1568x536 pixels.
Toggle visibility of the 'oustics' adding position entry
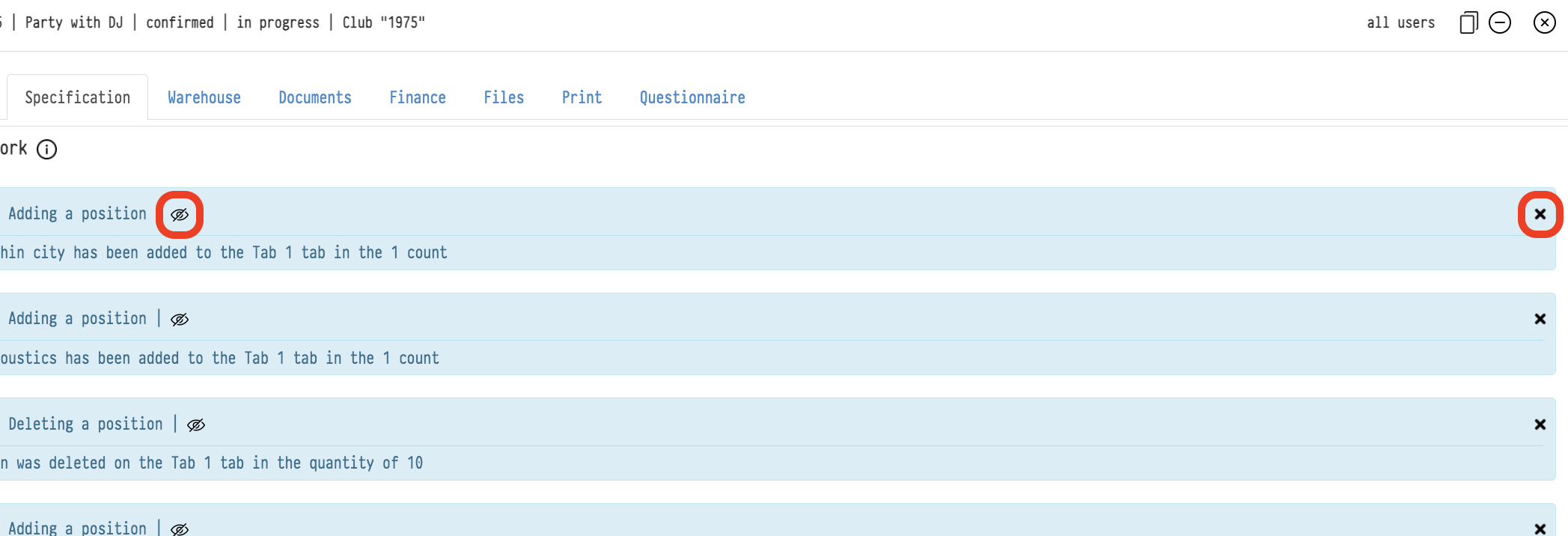pos(180,320)
